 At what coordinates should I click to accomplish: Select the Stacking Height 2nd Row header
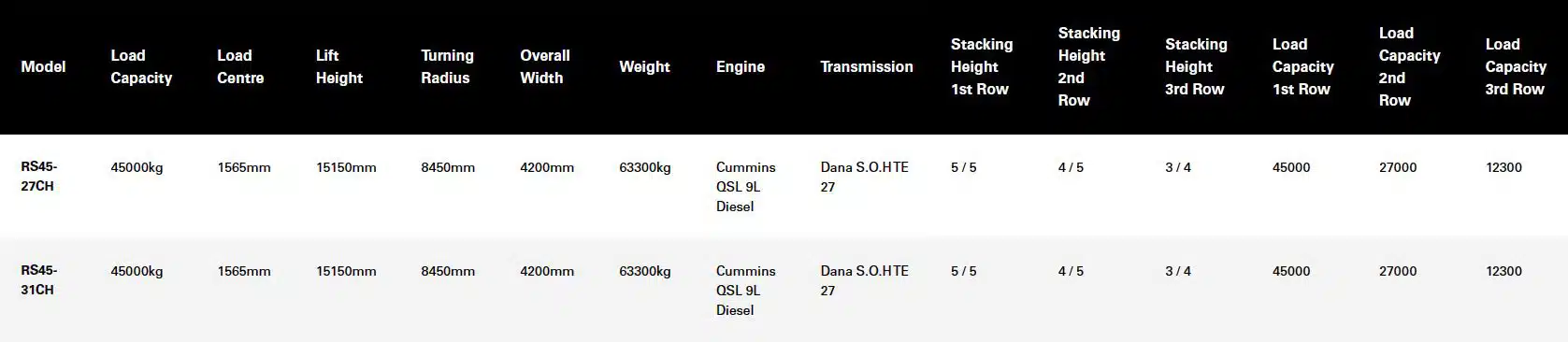coord(1089,66)
